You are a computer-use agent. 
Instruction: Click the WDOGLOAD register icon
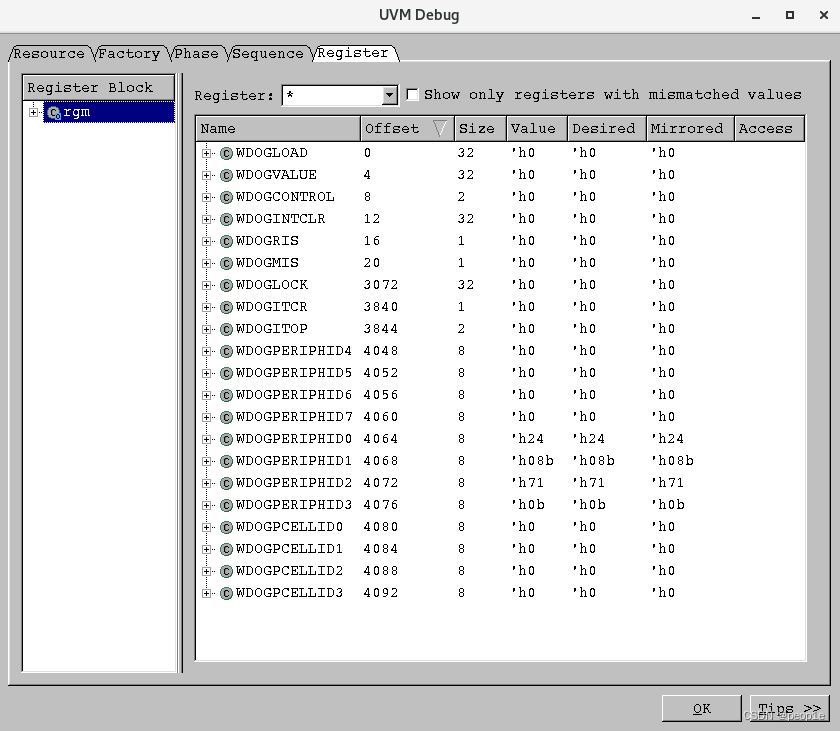coord(226,153)
